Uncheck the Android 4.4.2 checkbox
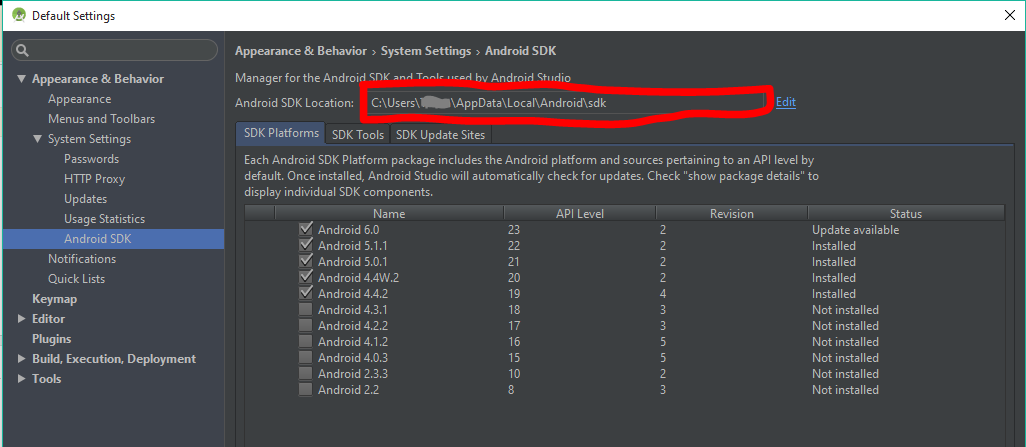The image size is (1026, 447). pos(306,293)
